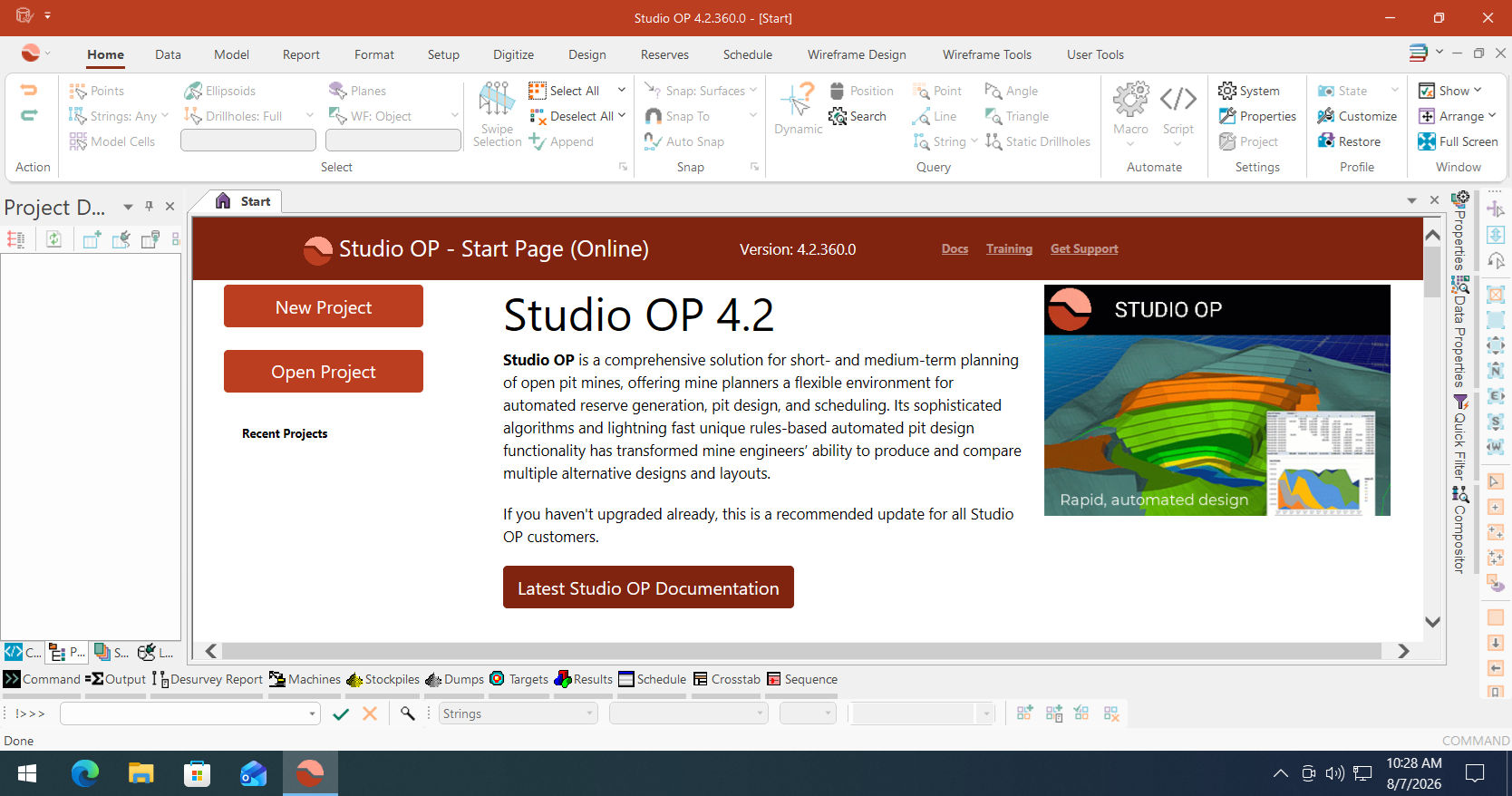This screenshot has width=1512, height=796.
Task: Toggle Full Screen mode
Action: 1458,141
